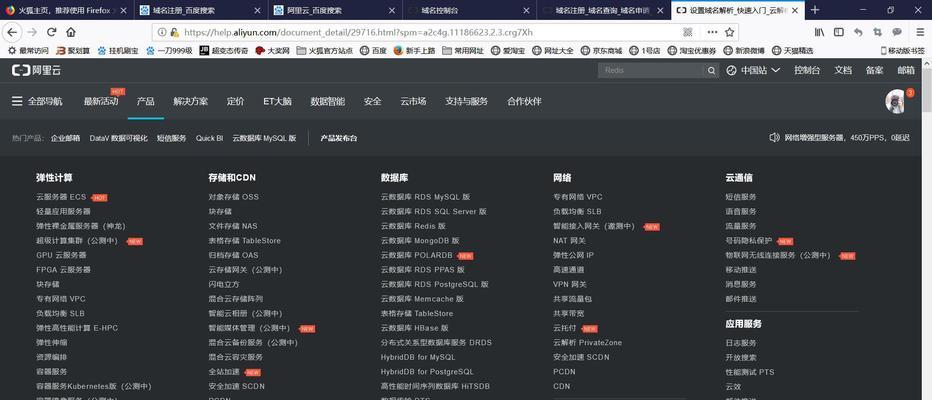Click the chat bubble toolbar icon
The height and width of the screenshot is (400, 932).
coord(897,32)
